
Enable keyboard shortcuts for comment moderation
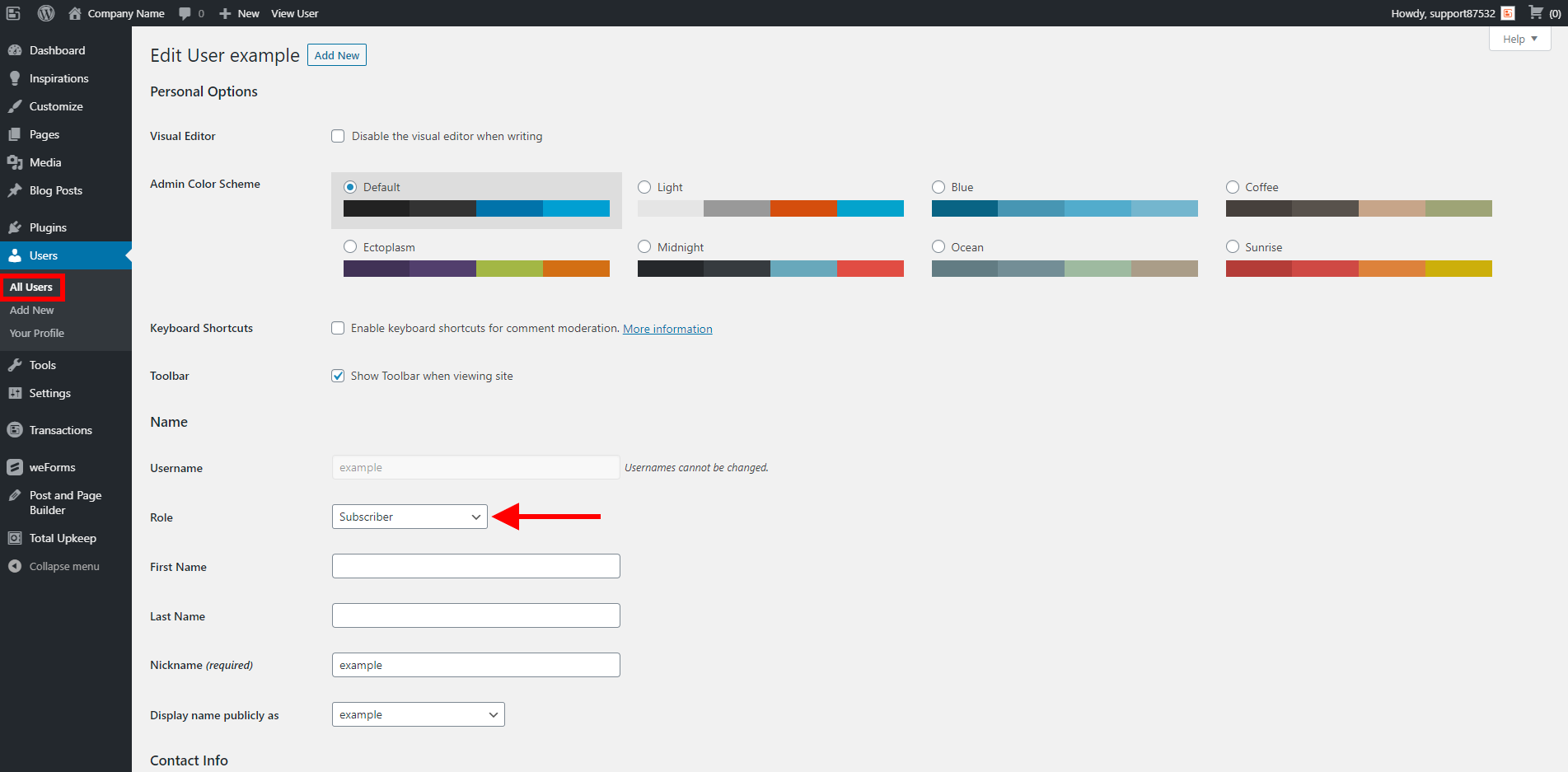point(338,328)
